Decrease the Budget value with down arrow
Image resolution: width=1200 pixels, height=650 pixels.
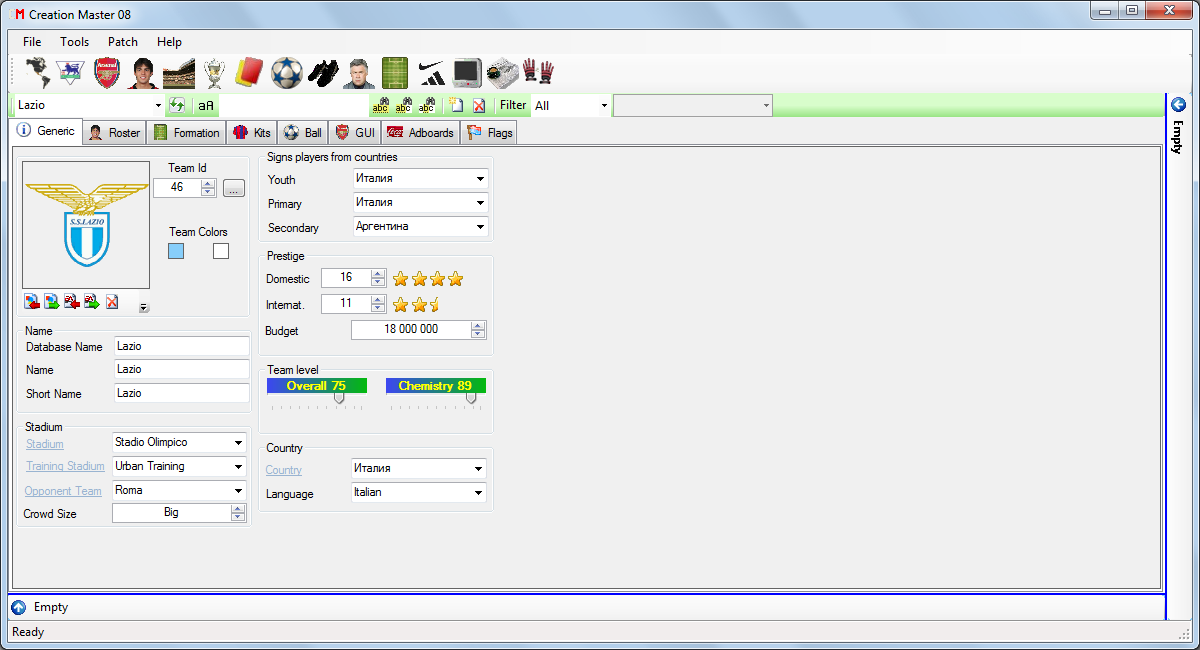pyautogui.click(x=478, y=334)
